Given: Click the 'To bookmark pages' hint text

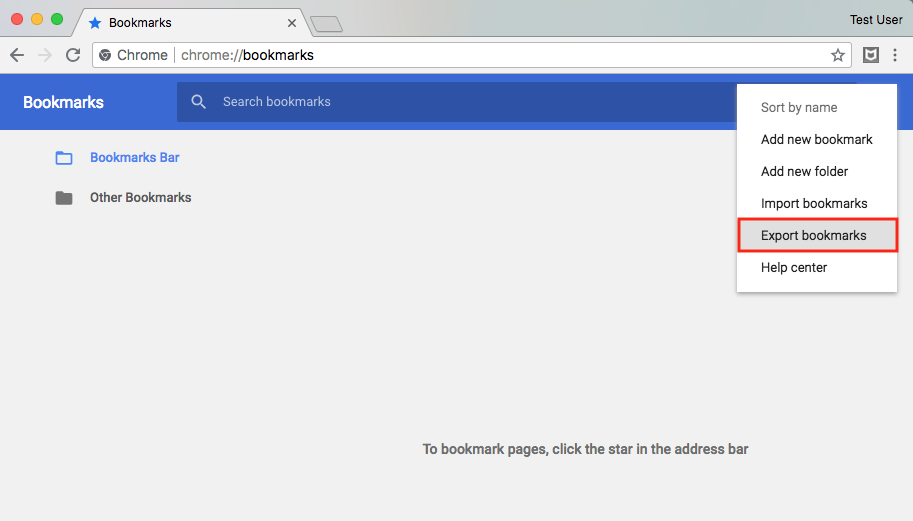Looking at the screenshot, I should (x=585, y=449).
